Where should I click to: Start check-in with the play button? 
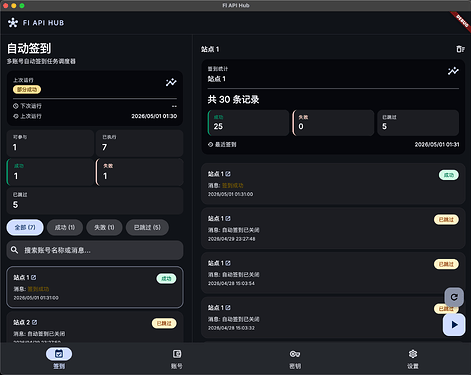454,324
